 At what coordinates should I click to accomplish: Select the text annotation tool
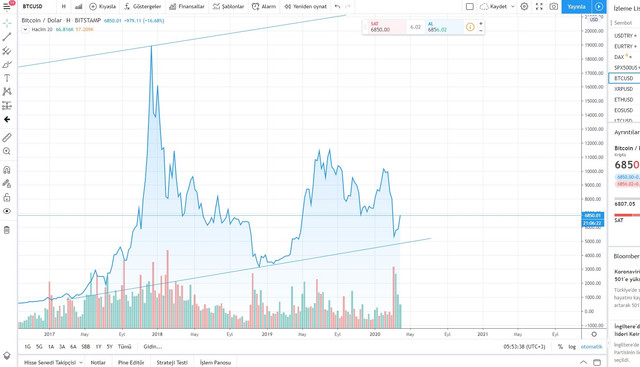coord(7,78)
